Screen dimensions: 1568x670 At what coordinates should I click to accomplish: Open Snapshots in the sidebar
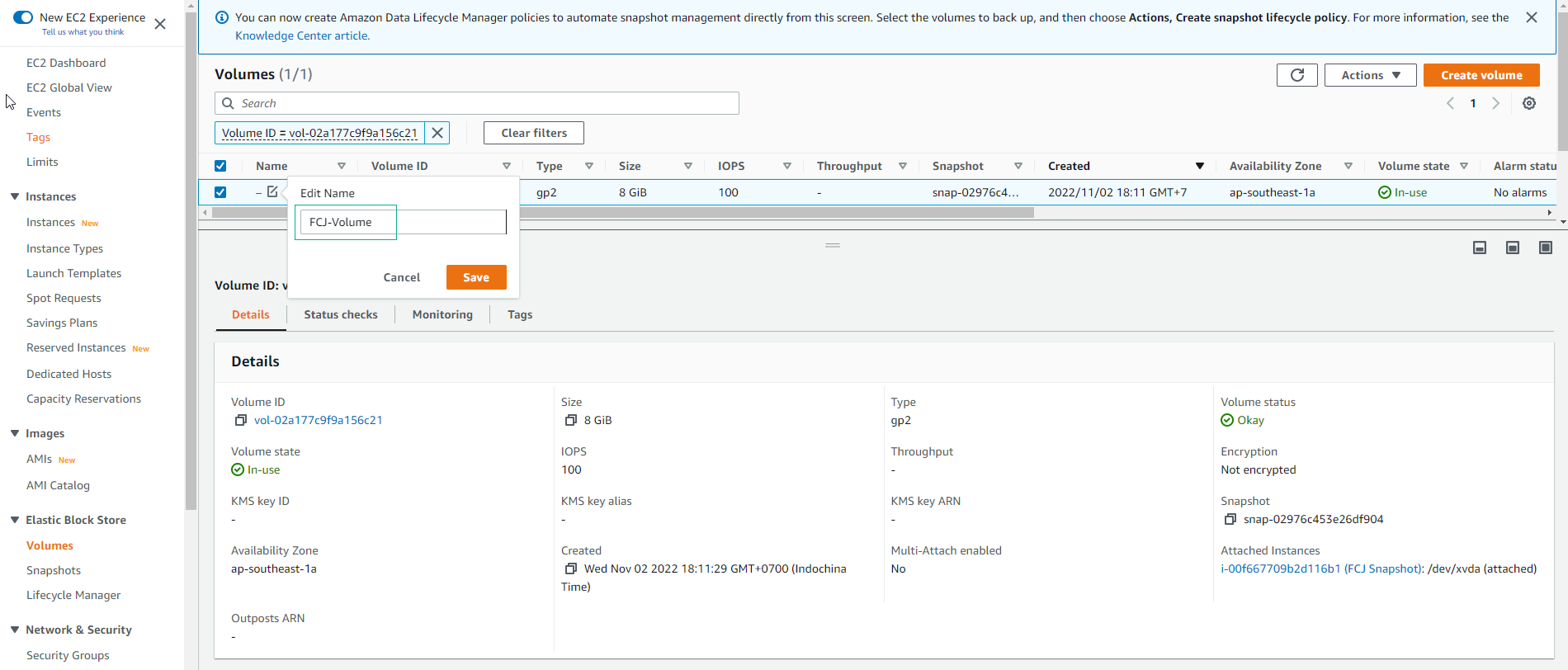(x=54, y=570)
